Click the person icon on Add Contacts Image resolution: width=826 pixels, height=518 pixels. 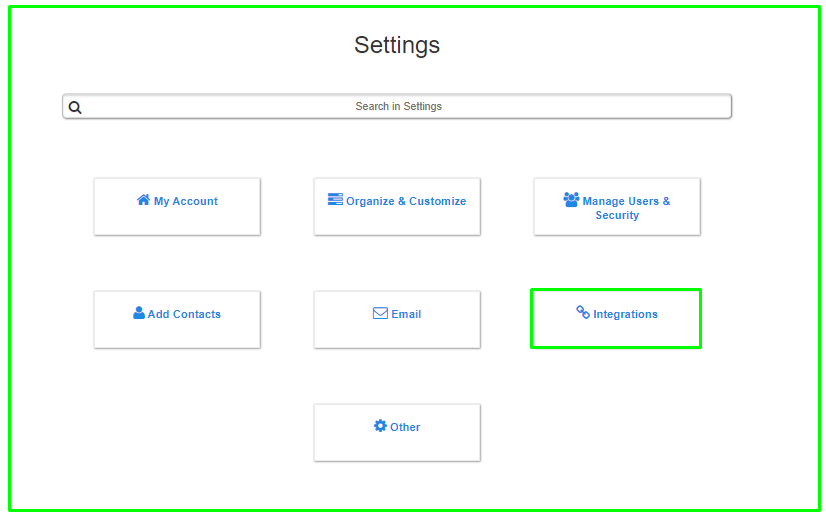tap(139, 313)
